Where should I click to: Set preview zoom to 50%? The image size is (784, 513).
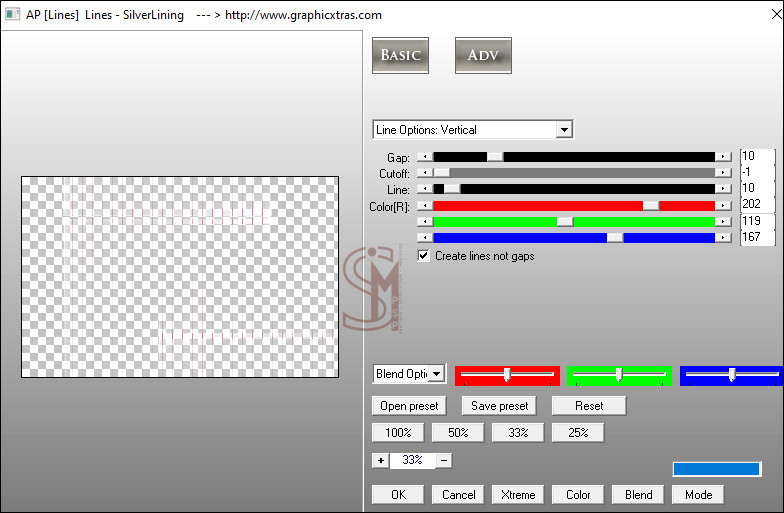458,433
